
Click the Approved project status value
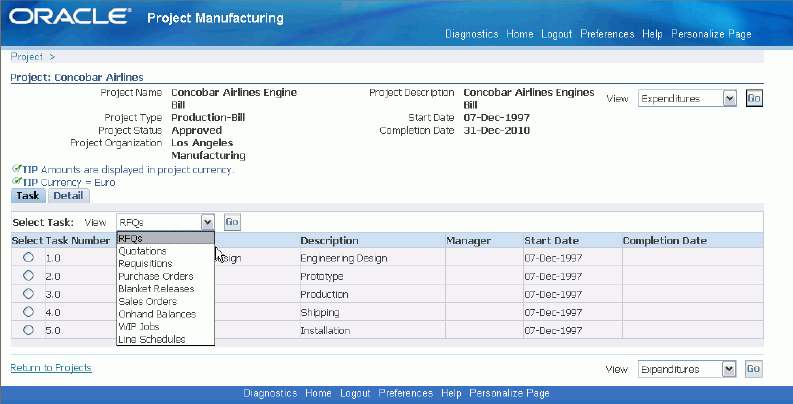pyautogui.click(x=196, y=130)
